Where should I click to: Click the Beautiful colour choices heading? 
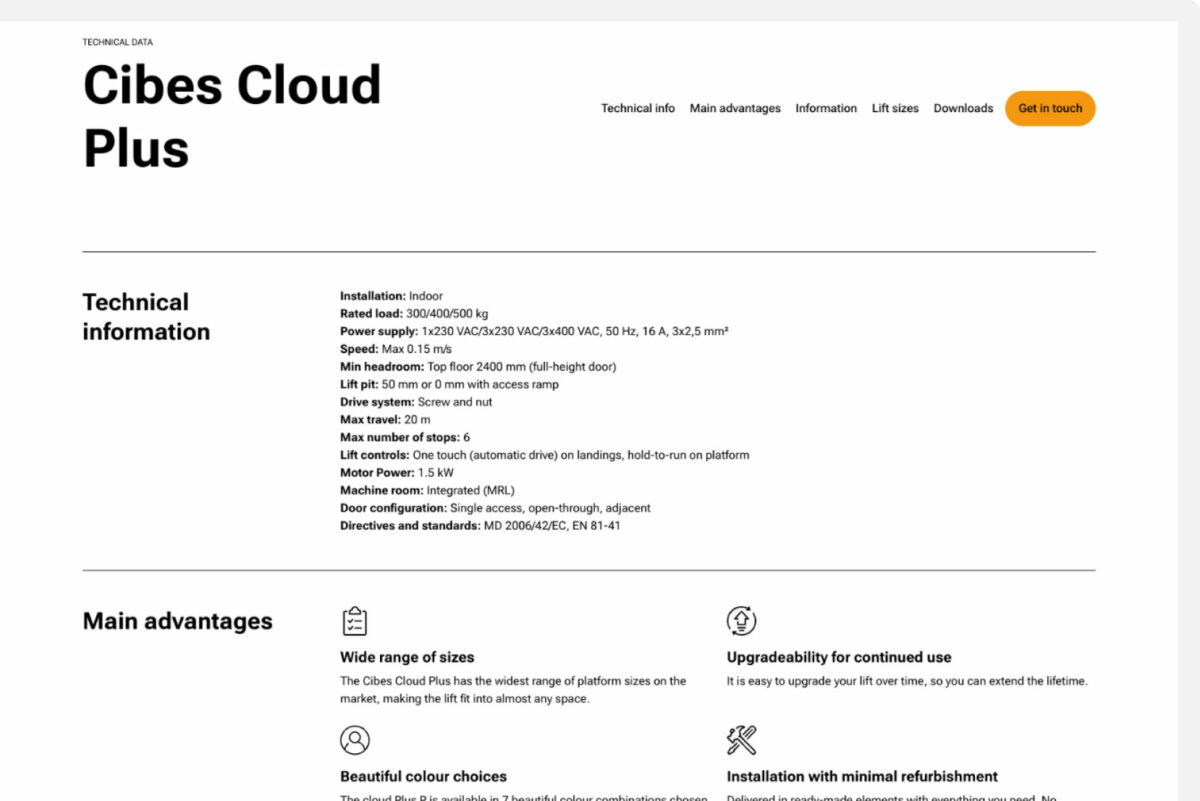(x=423, y=776)
